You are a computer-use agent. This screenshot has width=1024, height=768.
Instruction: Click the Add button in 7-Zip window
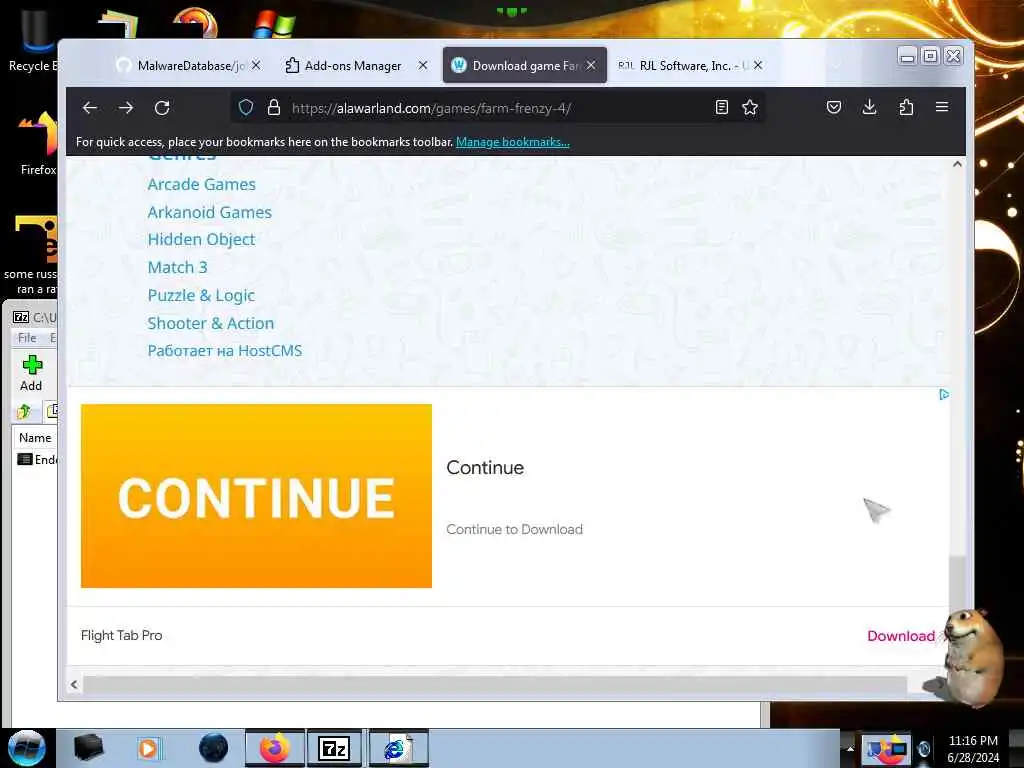point(31,374)
